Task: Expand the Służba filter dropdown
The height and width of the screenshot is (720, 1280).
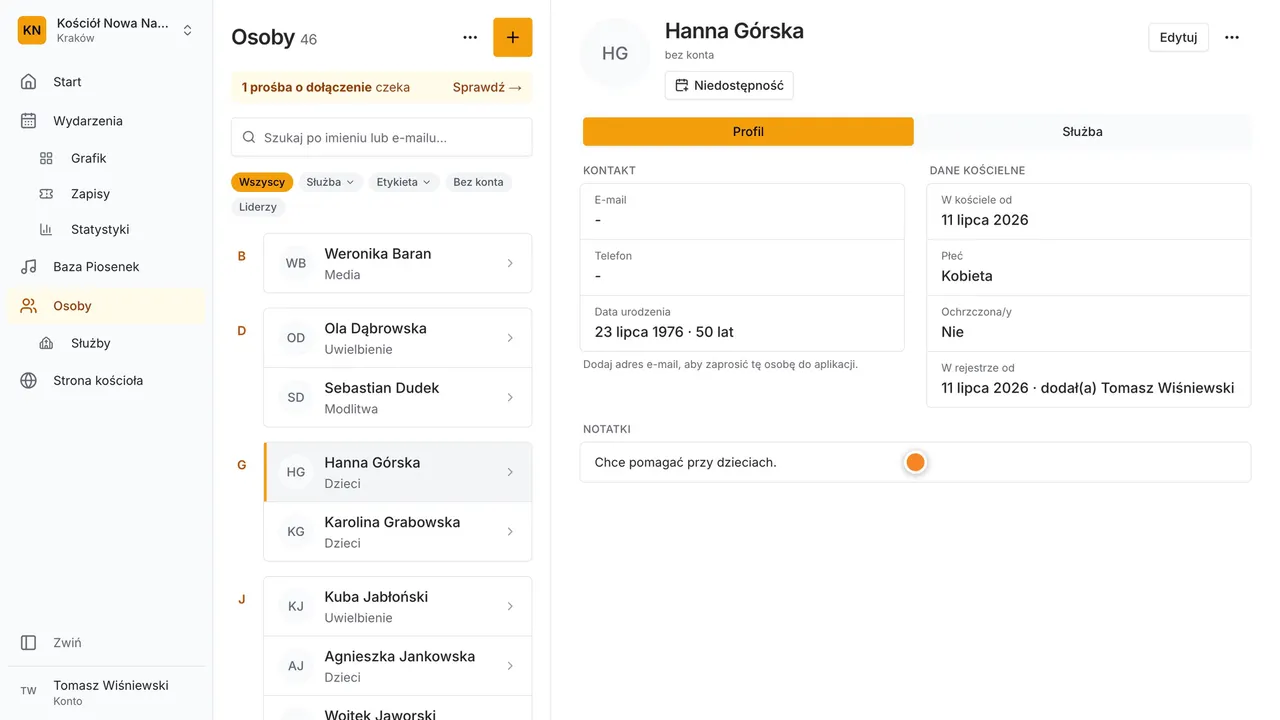Action: coord(330,182)
